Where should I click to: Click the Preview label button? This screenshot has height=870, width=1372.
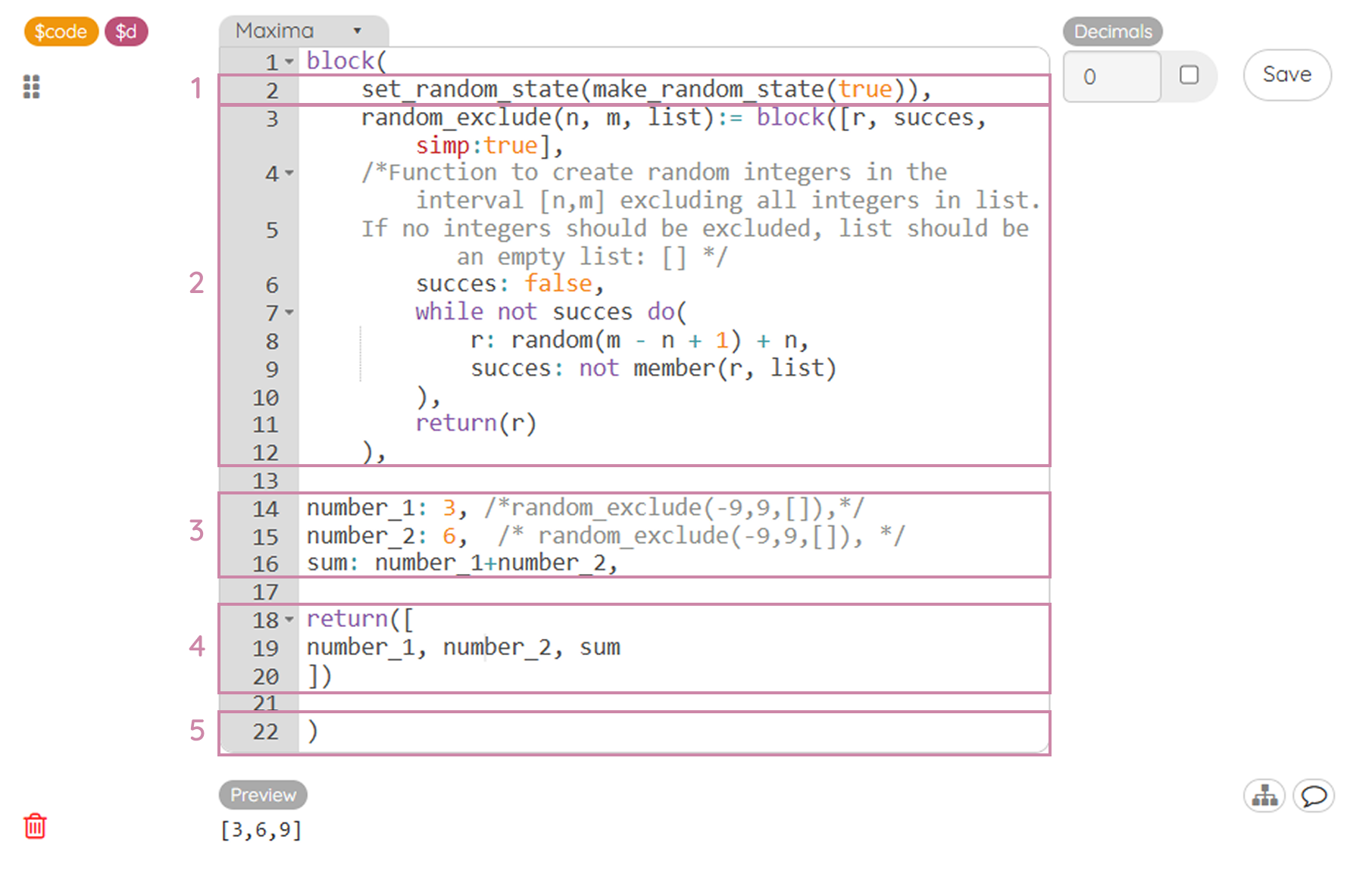click(x=263, y=795)
